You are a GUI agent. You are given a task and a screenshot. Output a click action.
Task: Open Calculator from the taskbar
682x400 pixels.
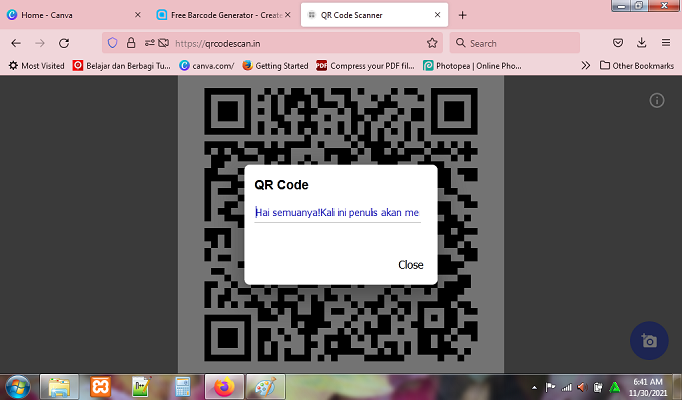pyautogui.click(x=183, y=387)
